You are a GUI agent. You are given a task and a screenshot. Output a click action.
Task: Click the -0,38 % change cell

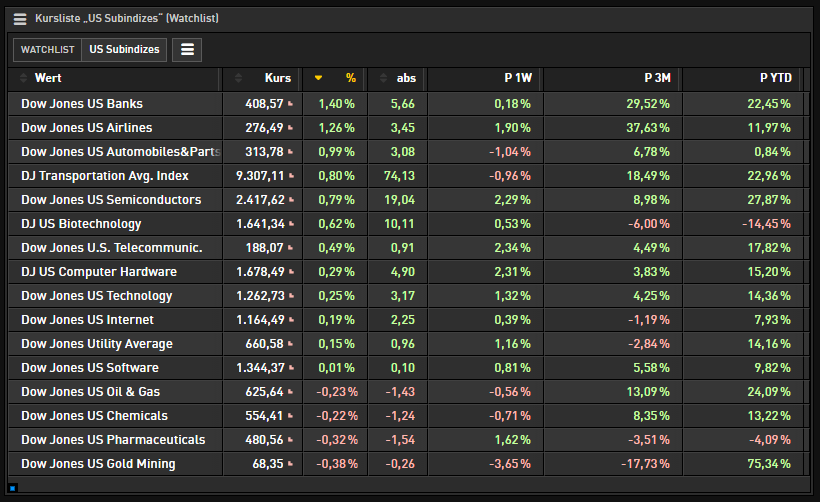tap(337, 465)
